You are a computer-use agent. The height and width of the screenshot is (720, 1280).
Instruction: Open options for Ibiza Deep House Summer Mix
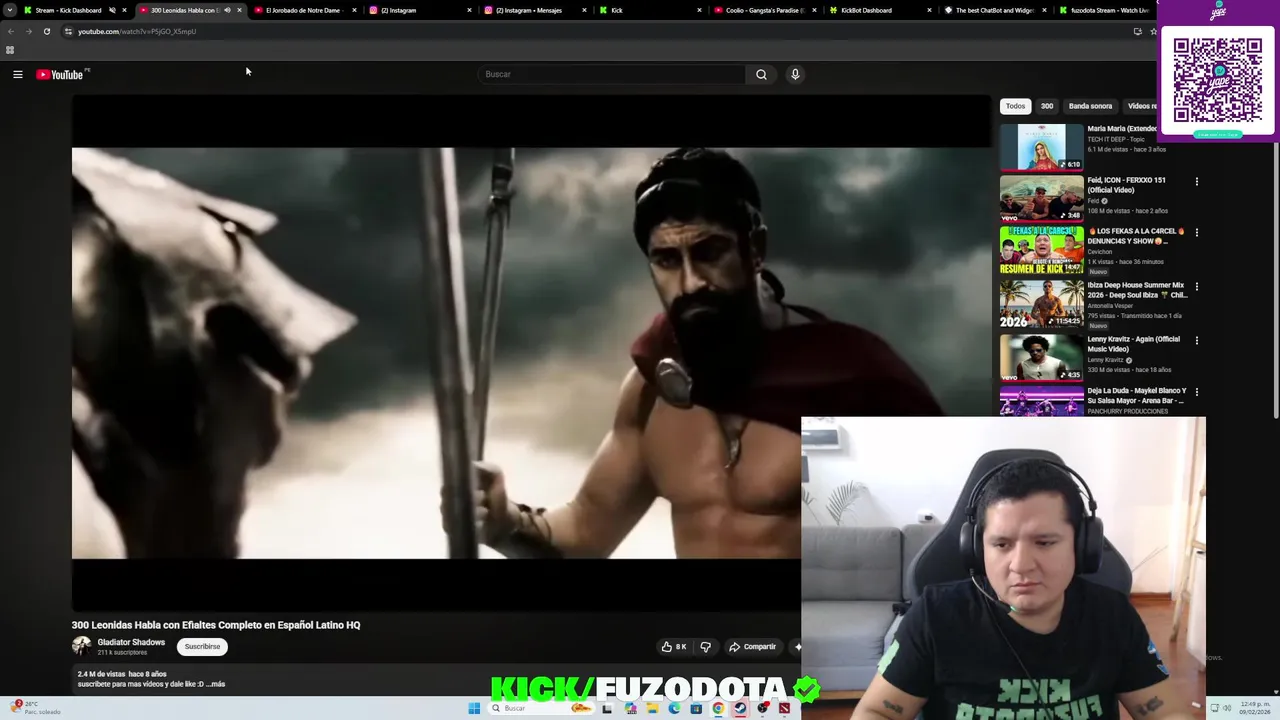[1196, 286]
